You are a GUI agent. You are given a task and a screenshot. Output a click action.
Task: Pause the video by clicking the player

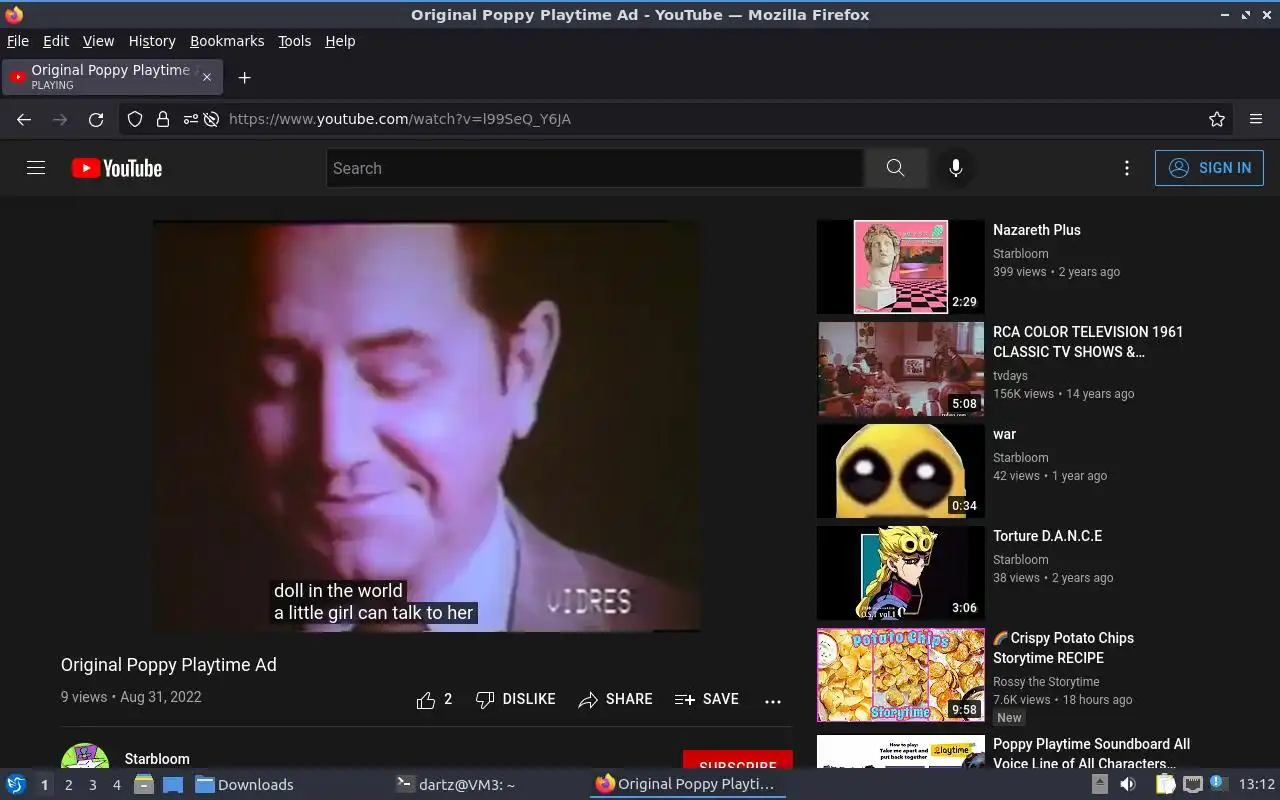[x=426, y=426]
